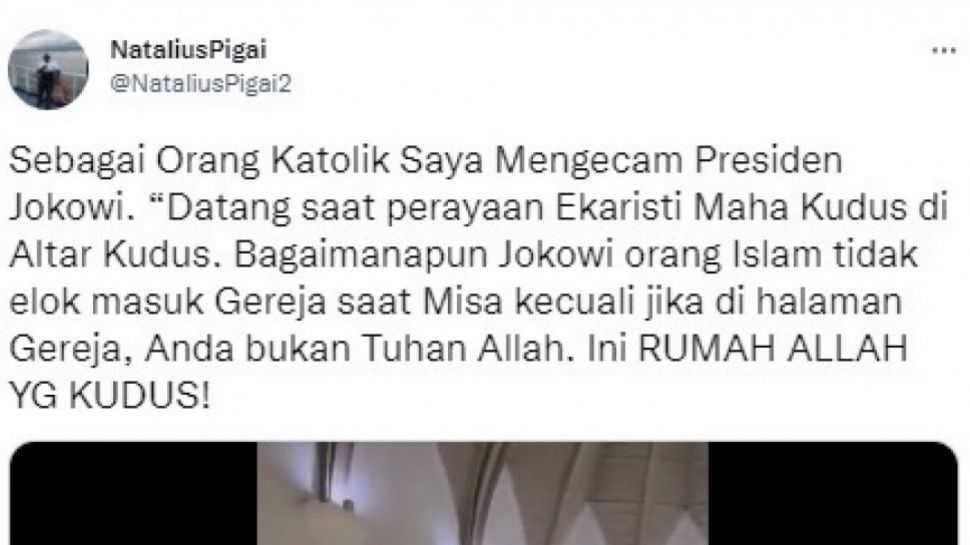Open NataliusPigai profile picture
The image size is (970, 545).
click(x=48, y=69)
